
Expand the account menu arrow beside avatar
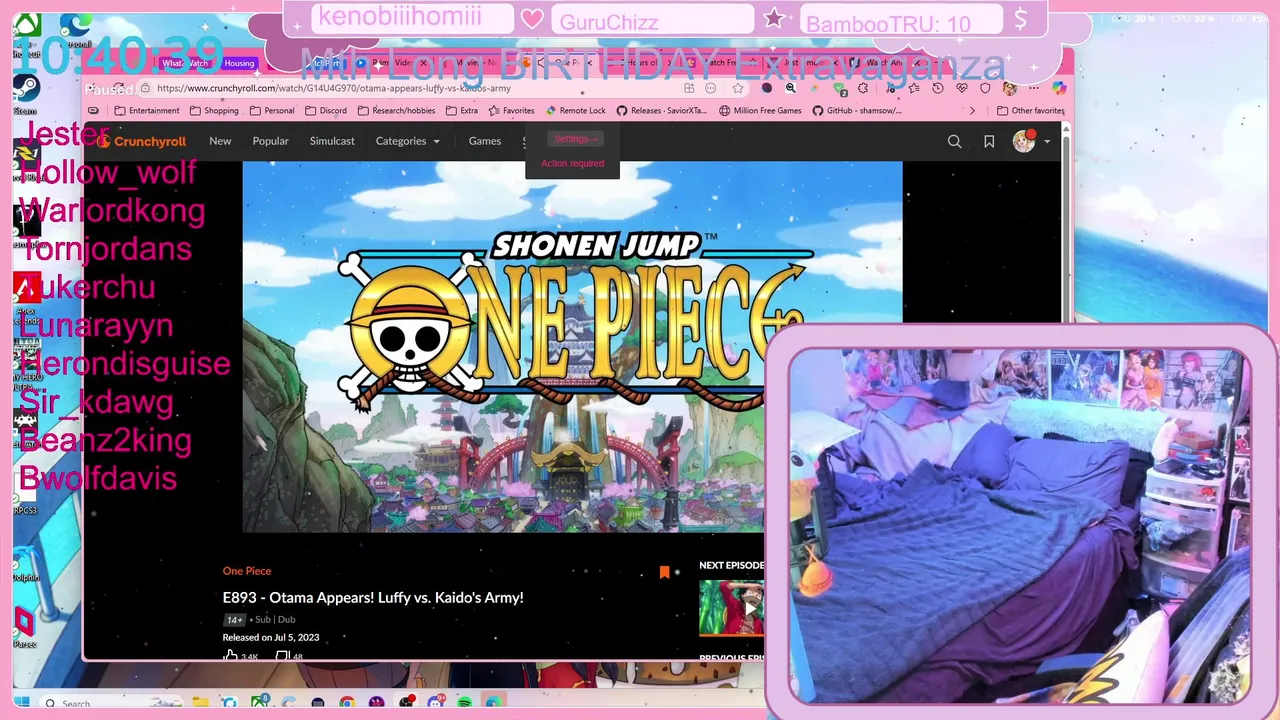[1047, 142]
